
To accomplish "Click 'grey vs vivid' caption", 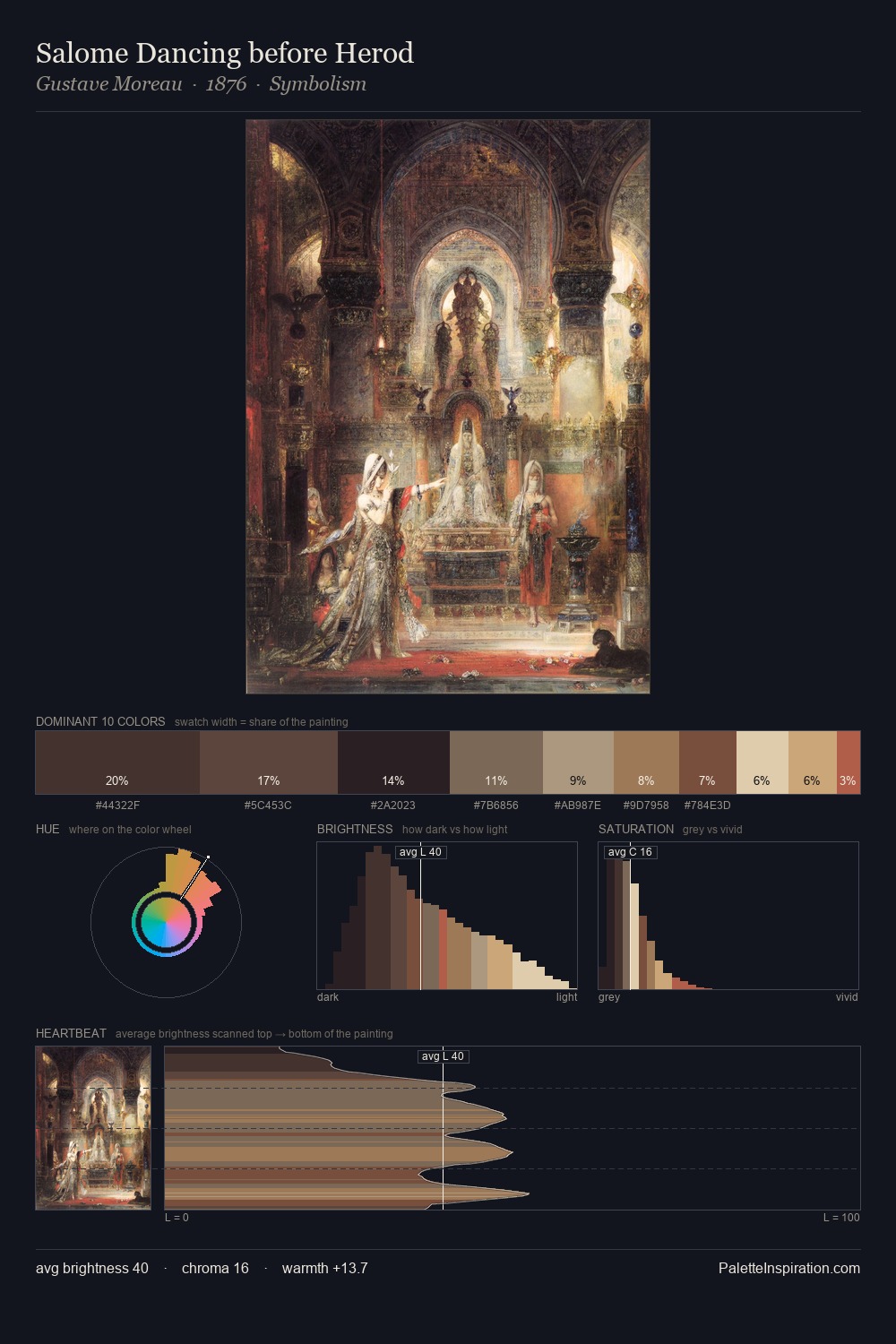I will tap(712, 830).
